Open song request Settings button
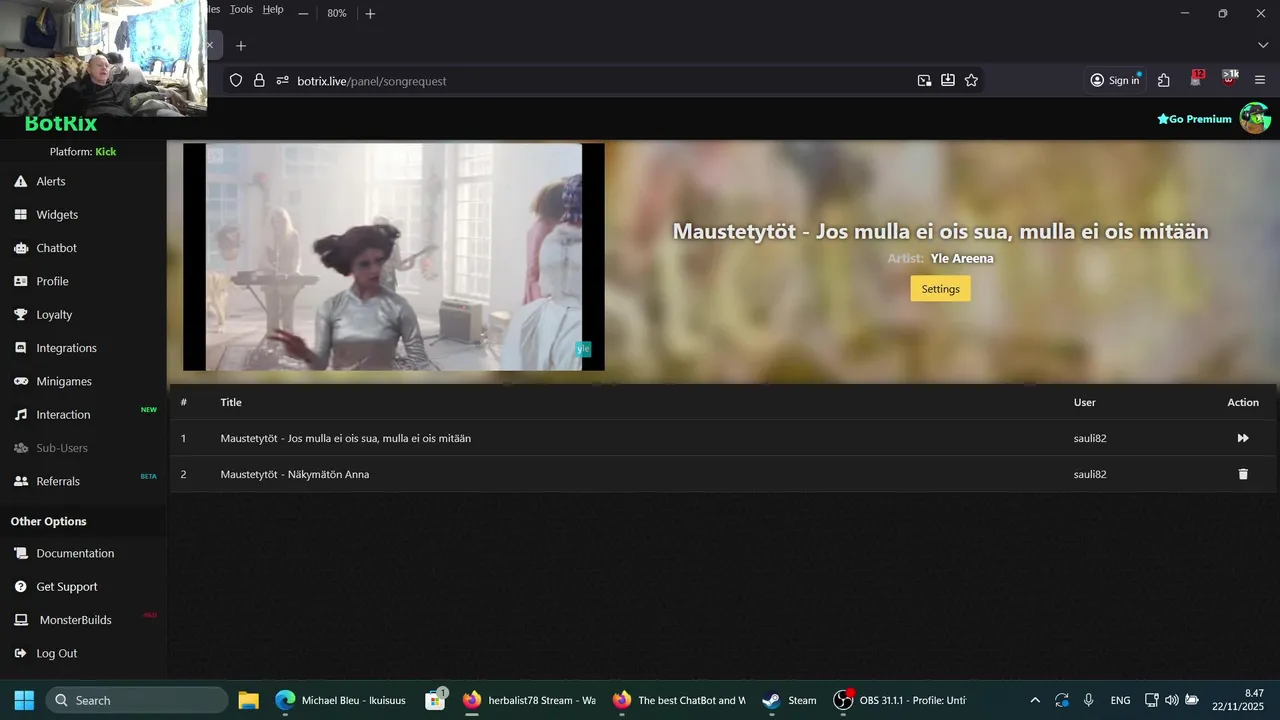This screenshot has width=1280, height=720. point(940,289)
